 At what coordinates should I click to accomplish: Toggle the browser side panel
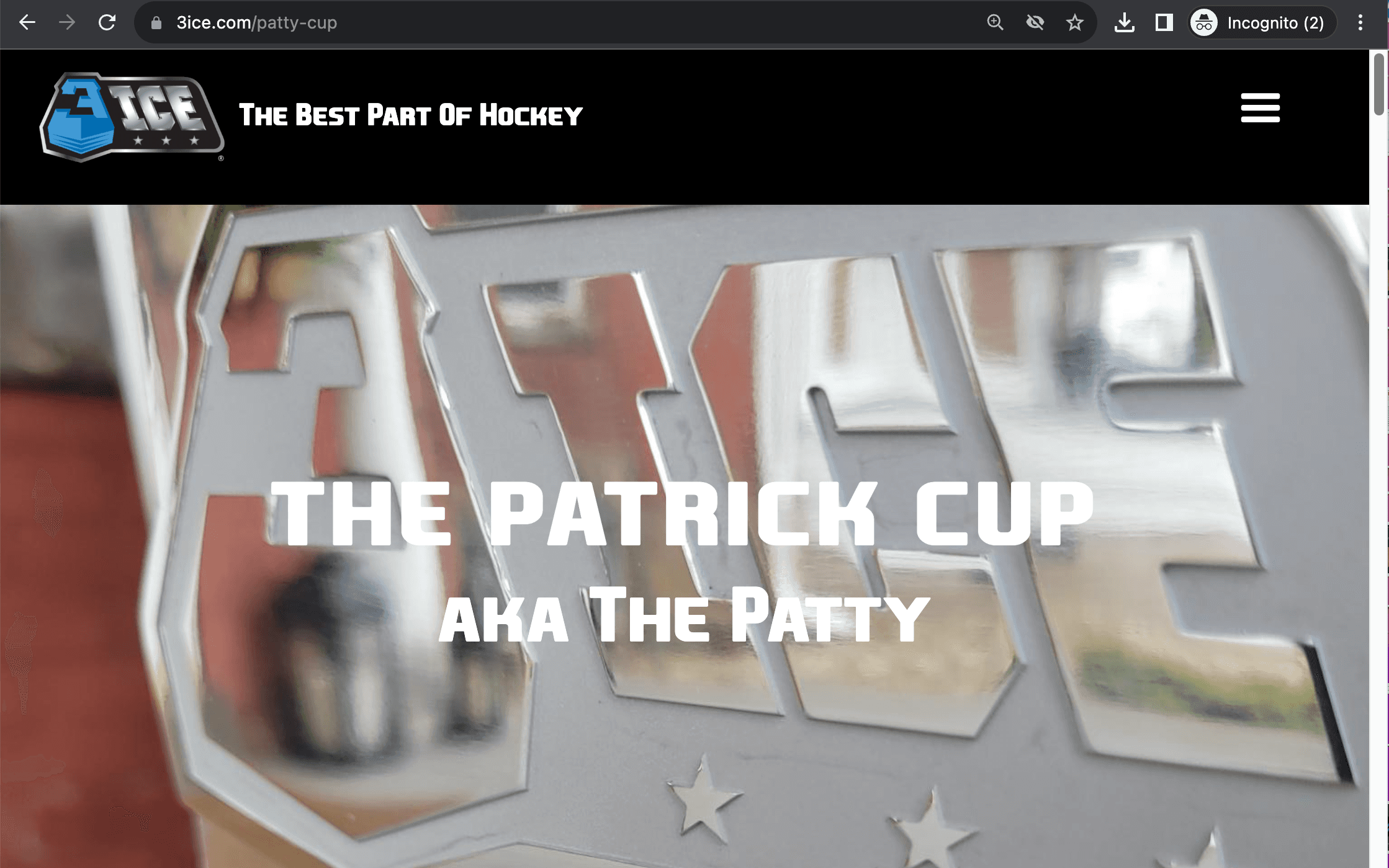pos(1164,23)
